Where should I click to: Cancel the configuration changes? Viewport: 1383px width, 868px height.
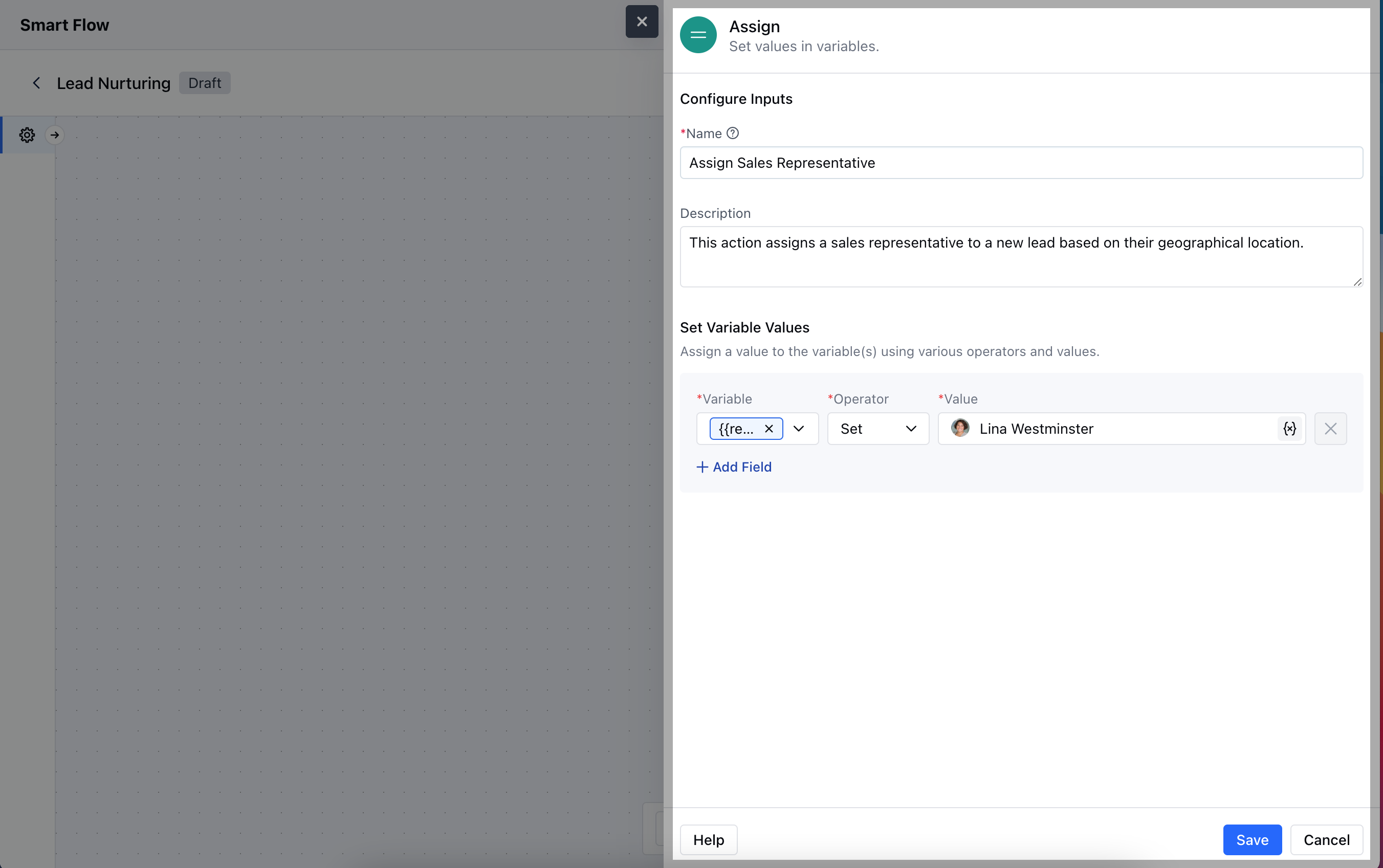(1326, 839)
